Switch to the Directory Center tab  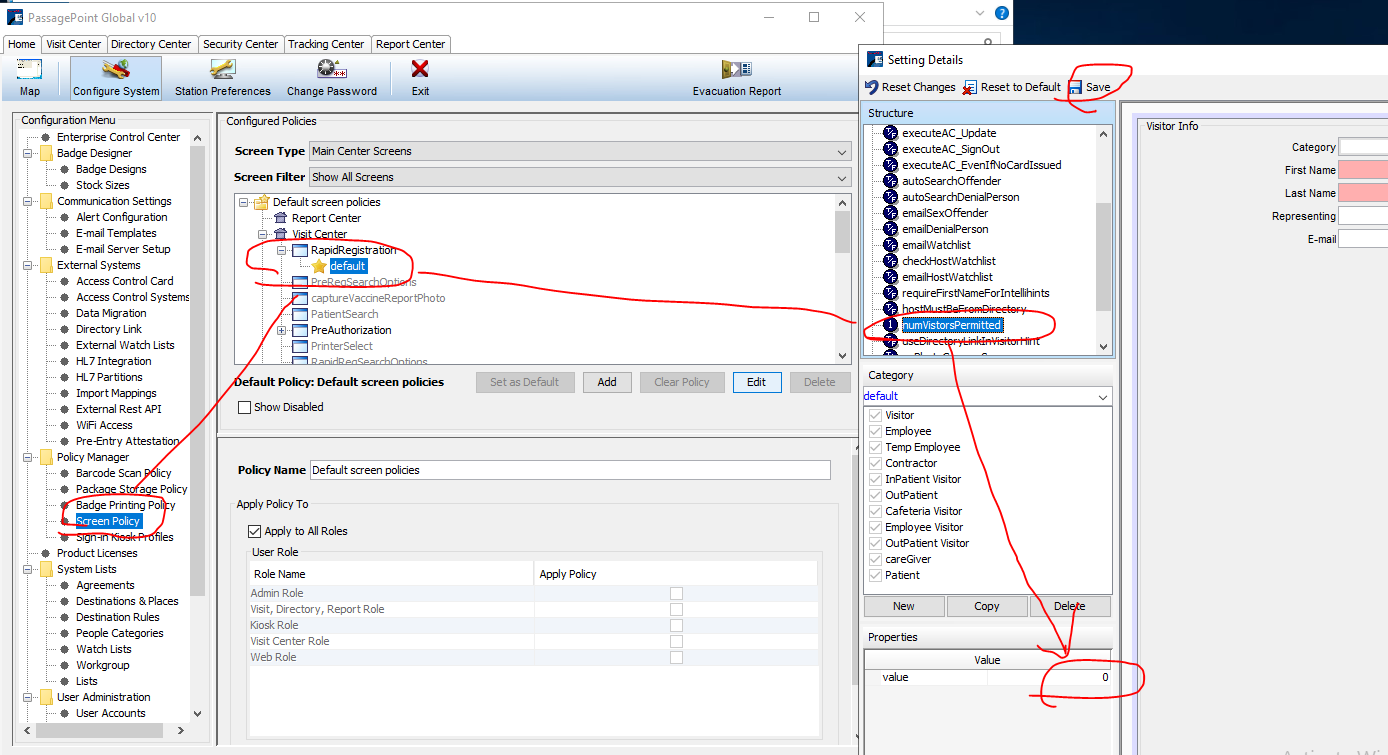151,44
